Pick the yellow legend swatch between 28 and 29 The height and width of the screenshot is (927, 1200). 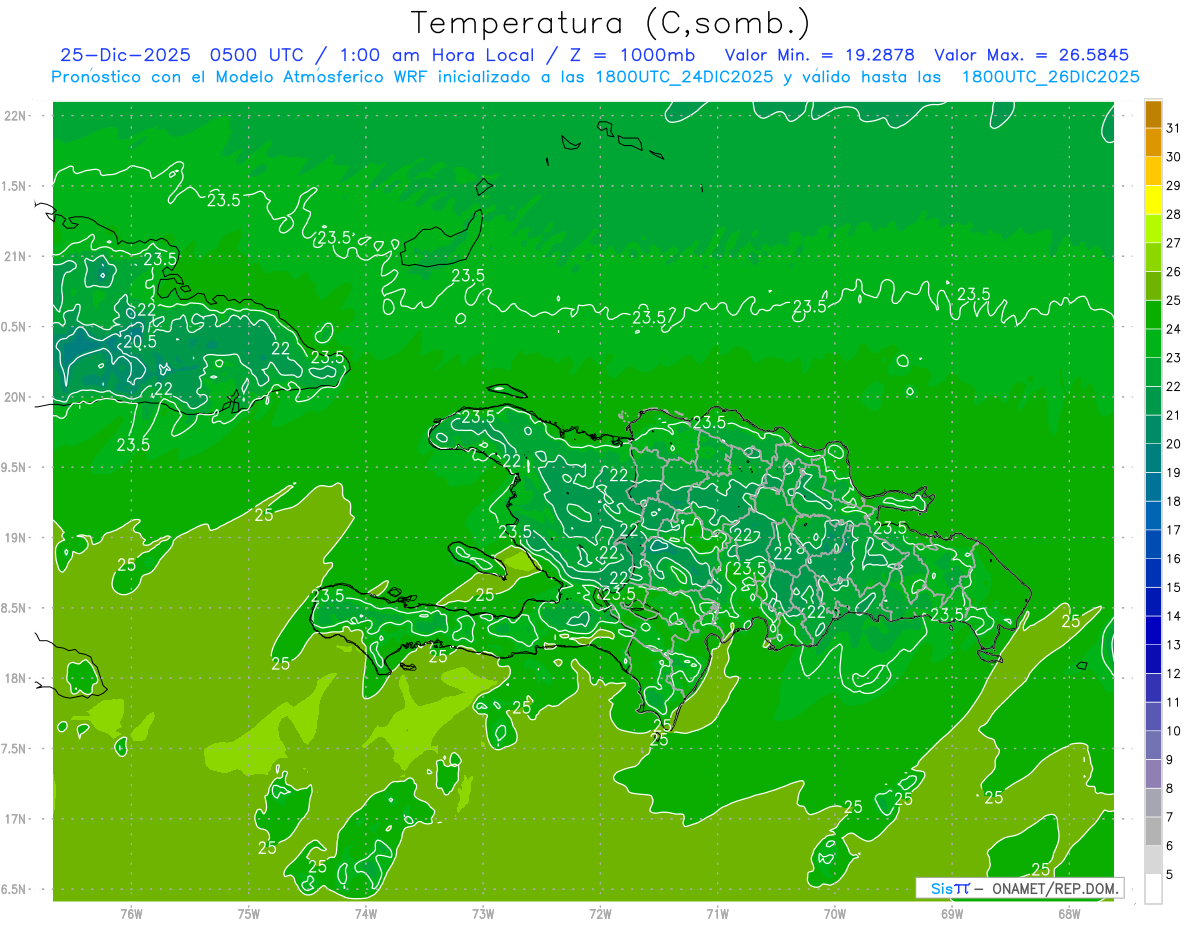[1153, 200]
